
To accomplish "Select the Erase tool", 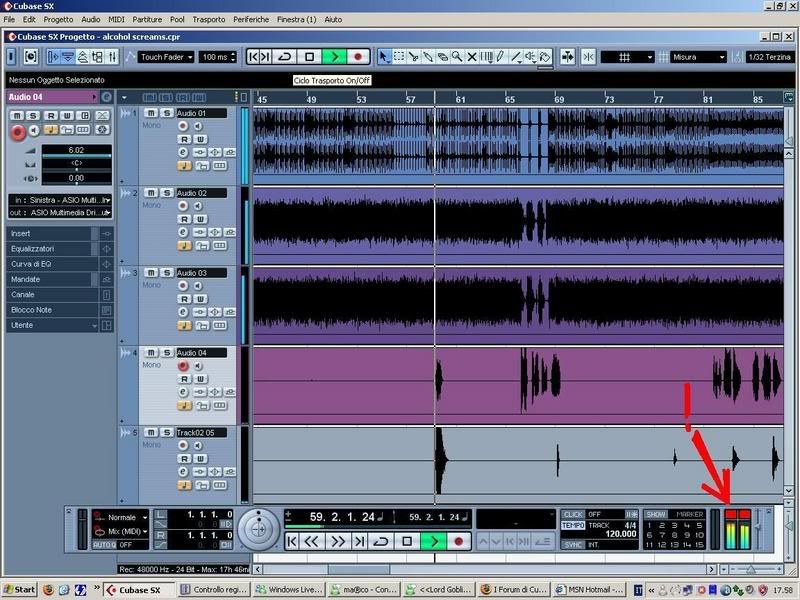I will tap(442, 57).
